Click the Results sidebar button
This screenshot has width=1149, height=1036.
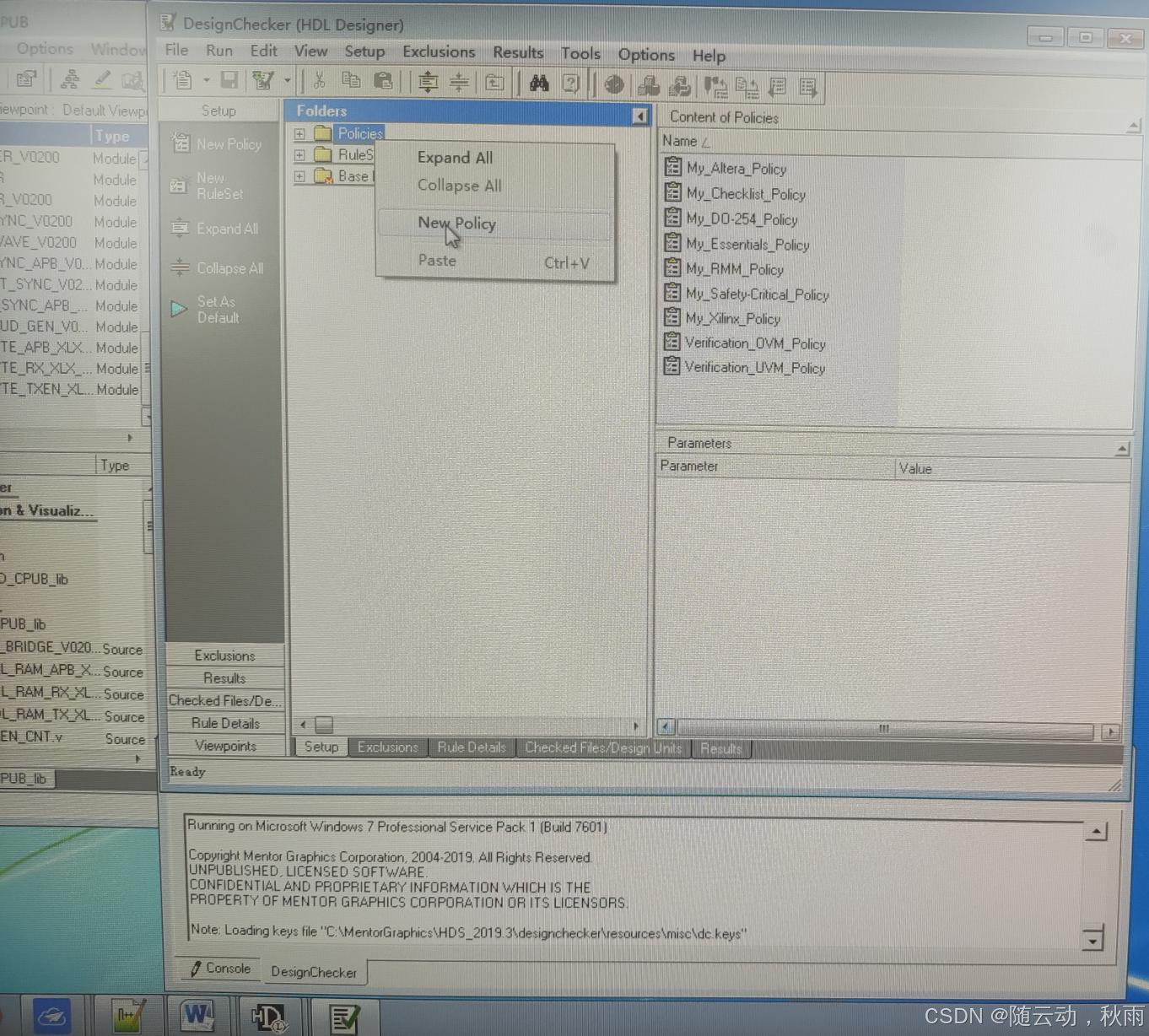224,678
